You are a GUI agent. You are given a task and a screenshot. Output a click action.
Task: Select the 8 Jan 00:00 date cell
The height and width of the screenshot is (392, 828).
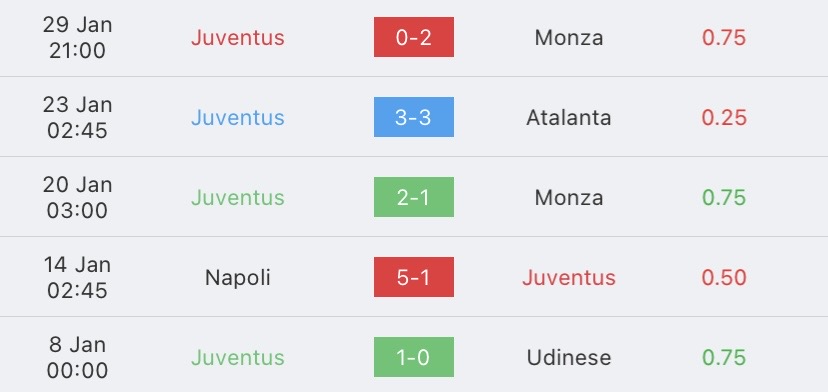pos(77,358)
